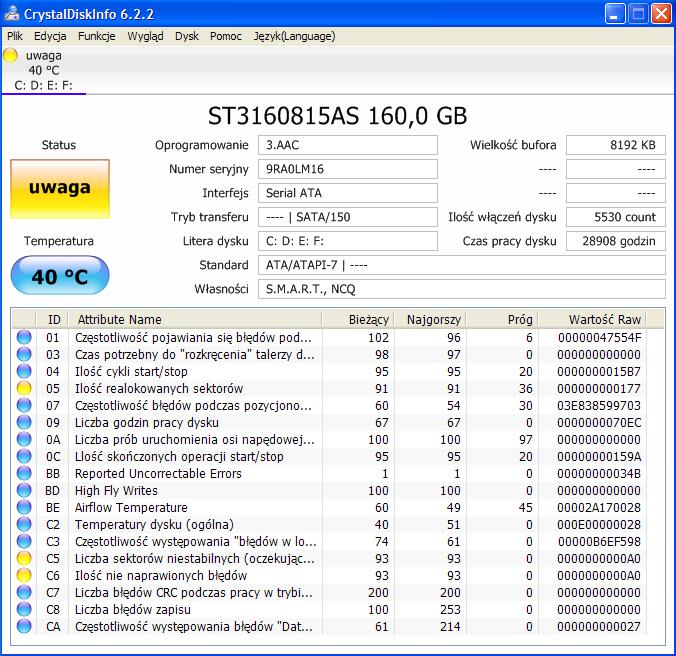The image size is (676, 656).
Task: Click the Litera dysku field
Action: click(347, 241)
